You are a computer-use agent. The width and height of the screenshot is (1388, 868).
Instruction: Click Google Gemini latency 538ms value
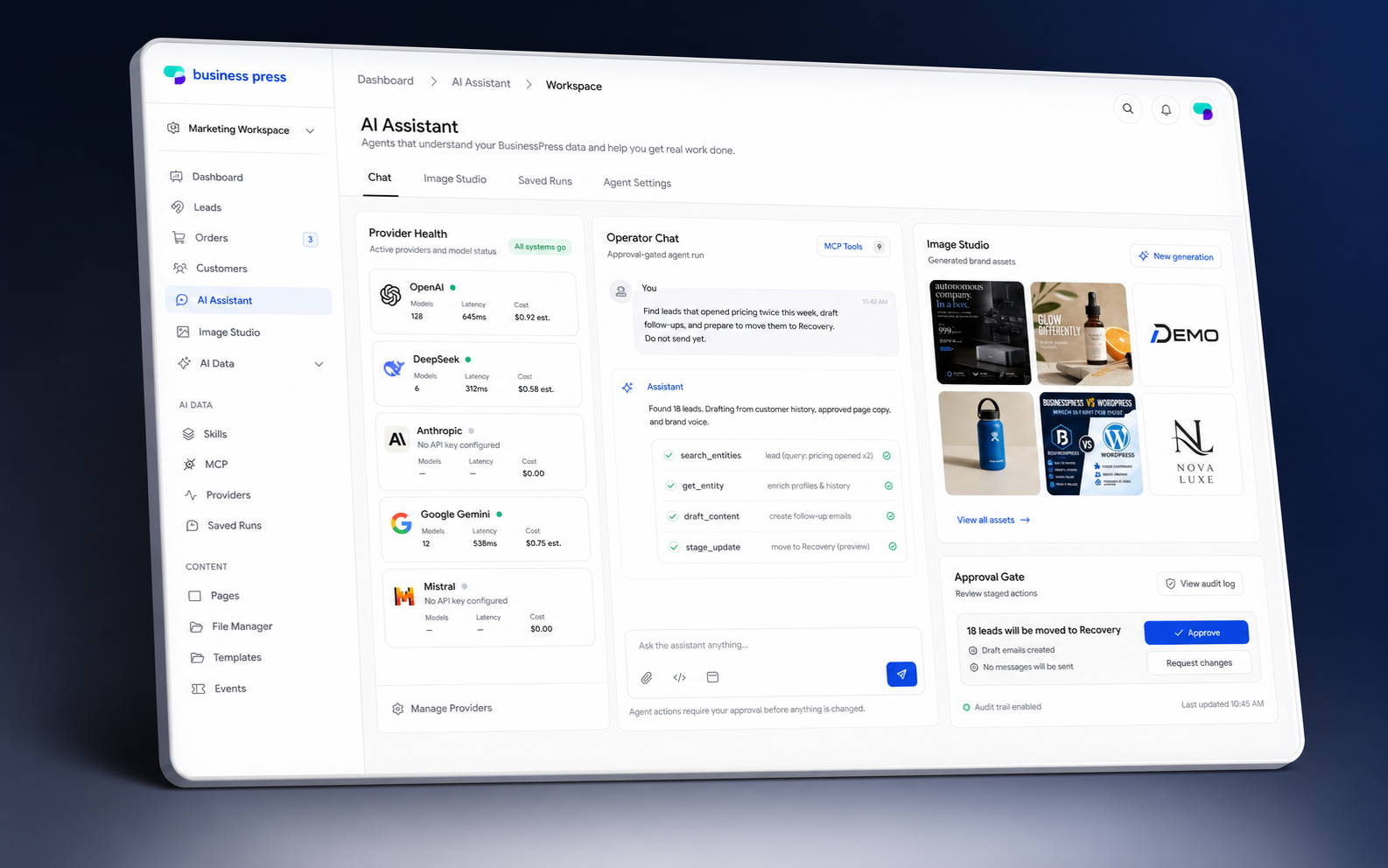pyautogui.click(x=485, y=543)
